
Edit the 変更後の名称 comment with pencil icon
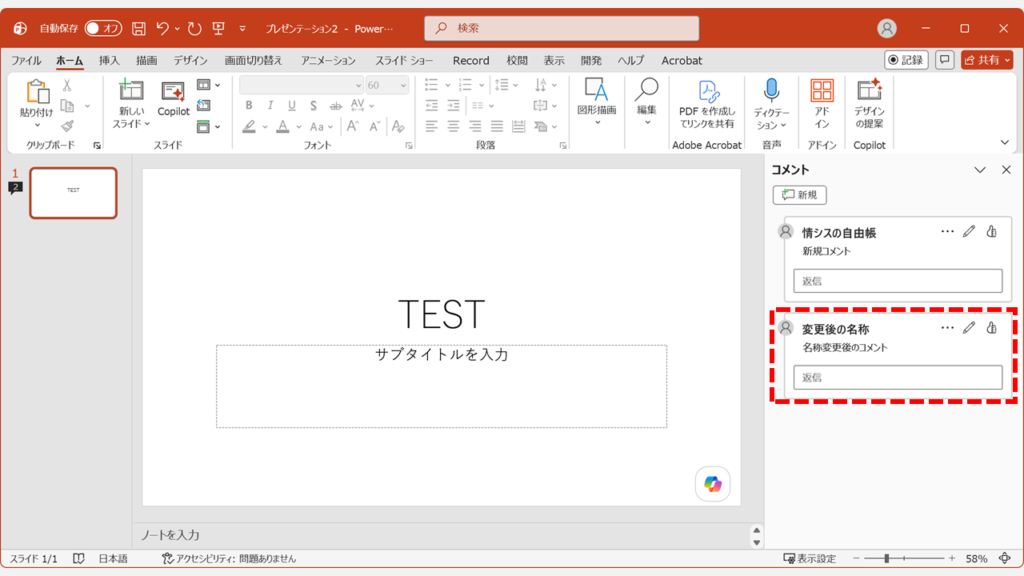point(969,328)
